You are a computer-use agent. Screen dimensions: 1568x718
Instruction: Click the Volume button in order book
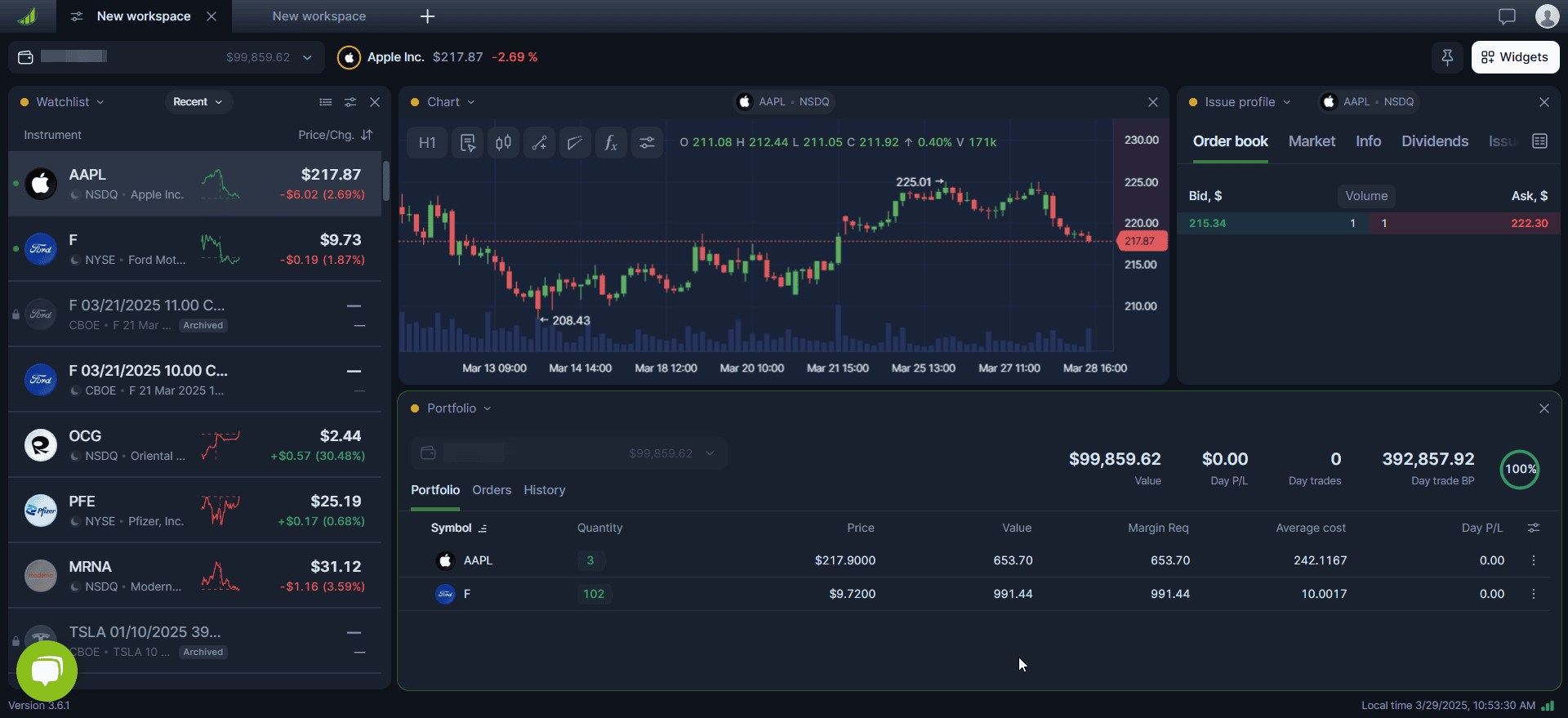click(1366, 196)
